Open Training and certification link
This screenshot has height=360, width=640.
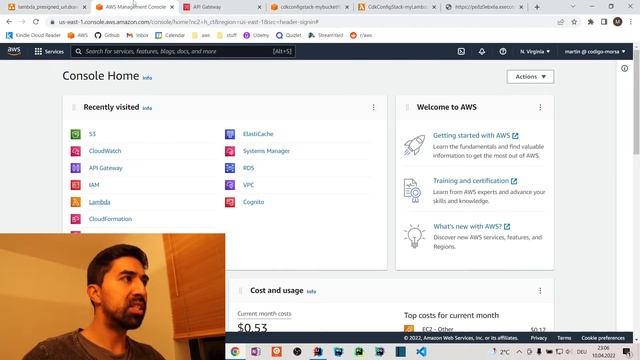(x=475, y=181)
